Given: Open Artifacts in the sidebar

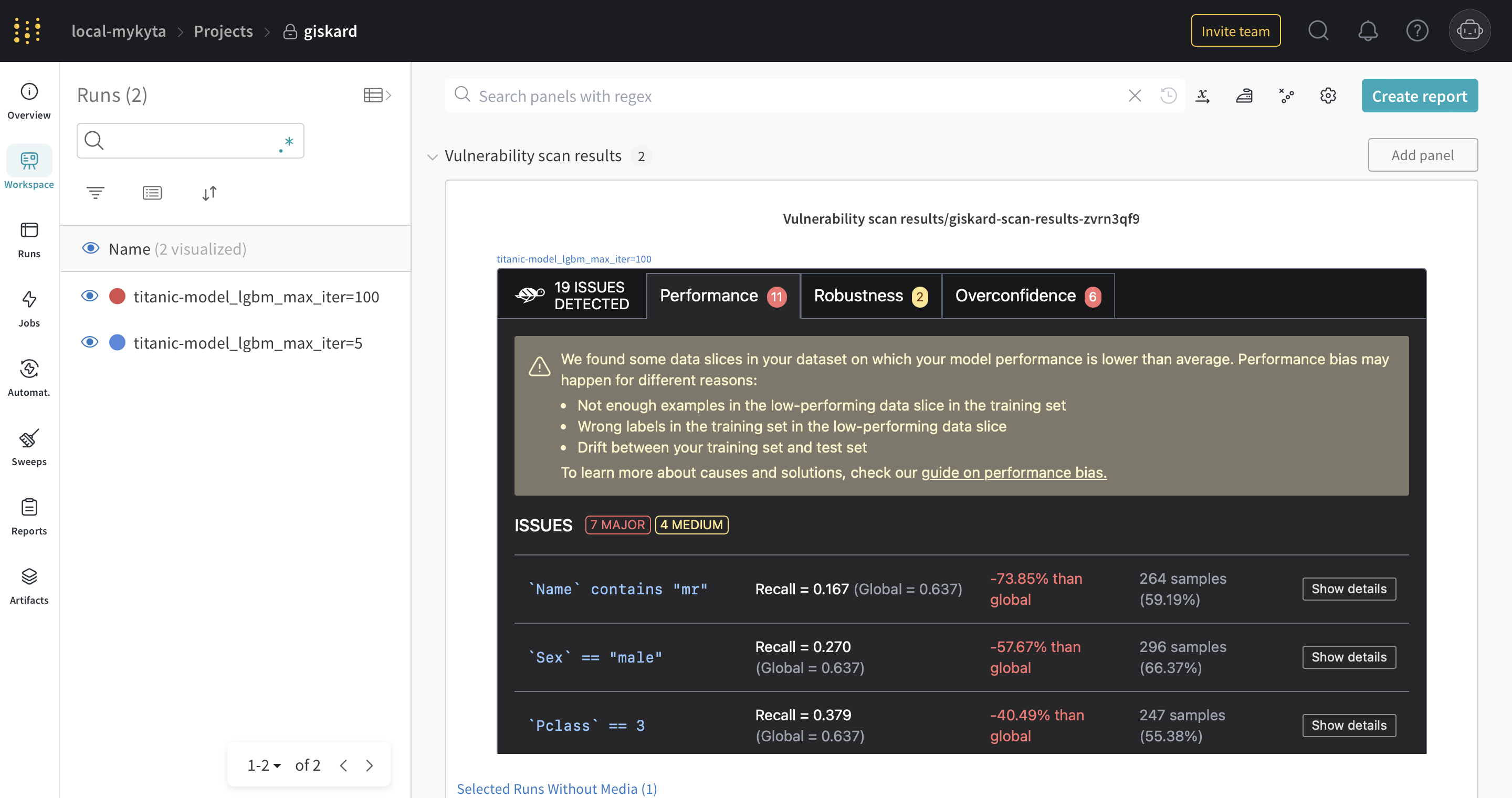Looking at the screenshot, I should pos(29,585).
